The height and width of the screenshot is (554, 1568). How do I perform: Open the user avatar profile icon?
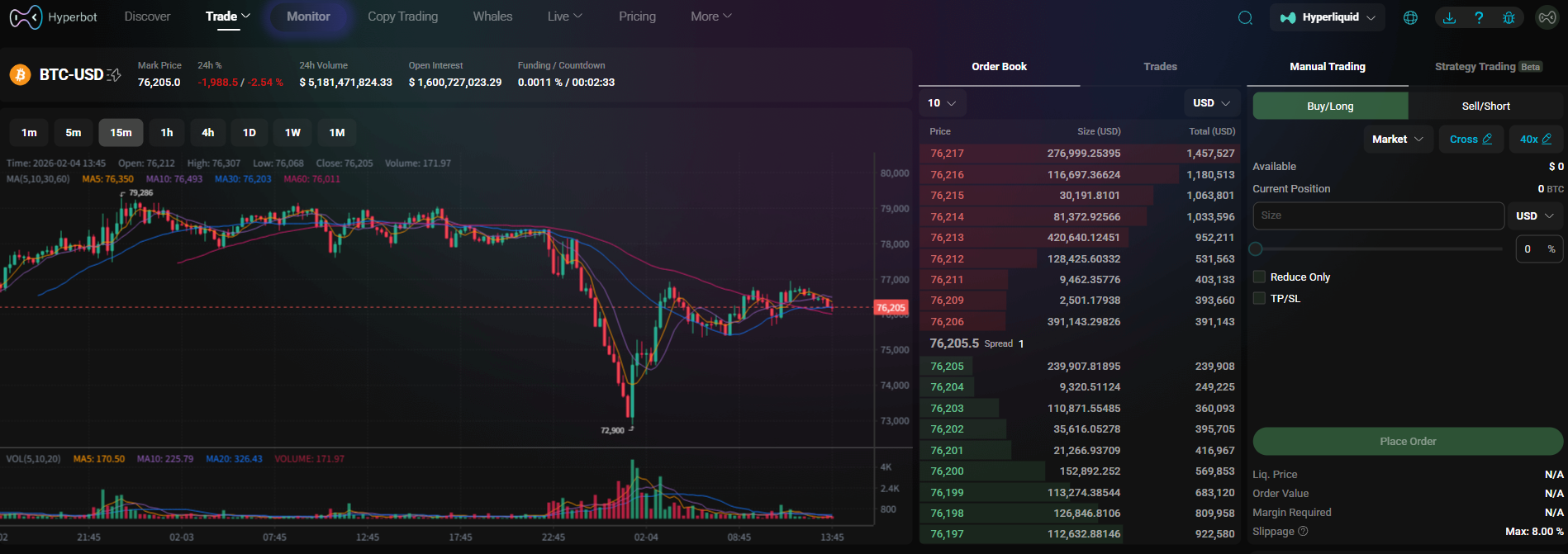1547,17
